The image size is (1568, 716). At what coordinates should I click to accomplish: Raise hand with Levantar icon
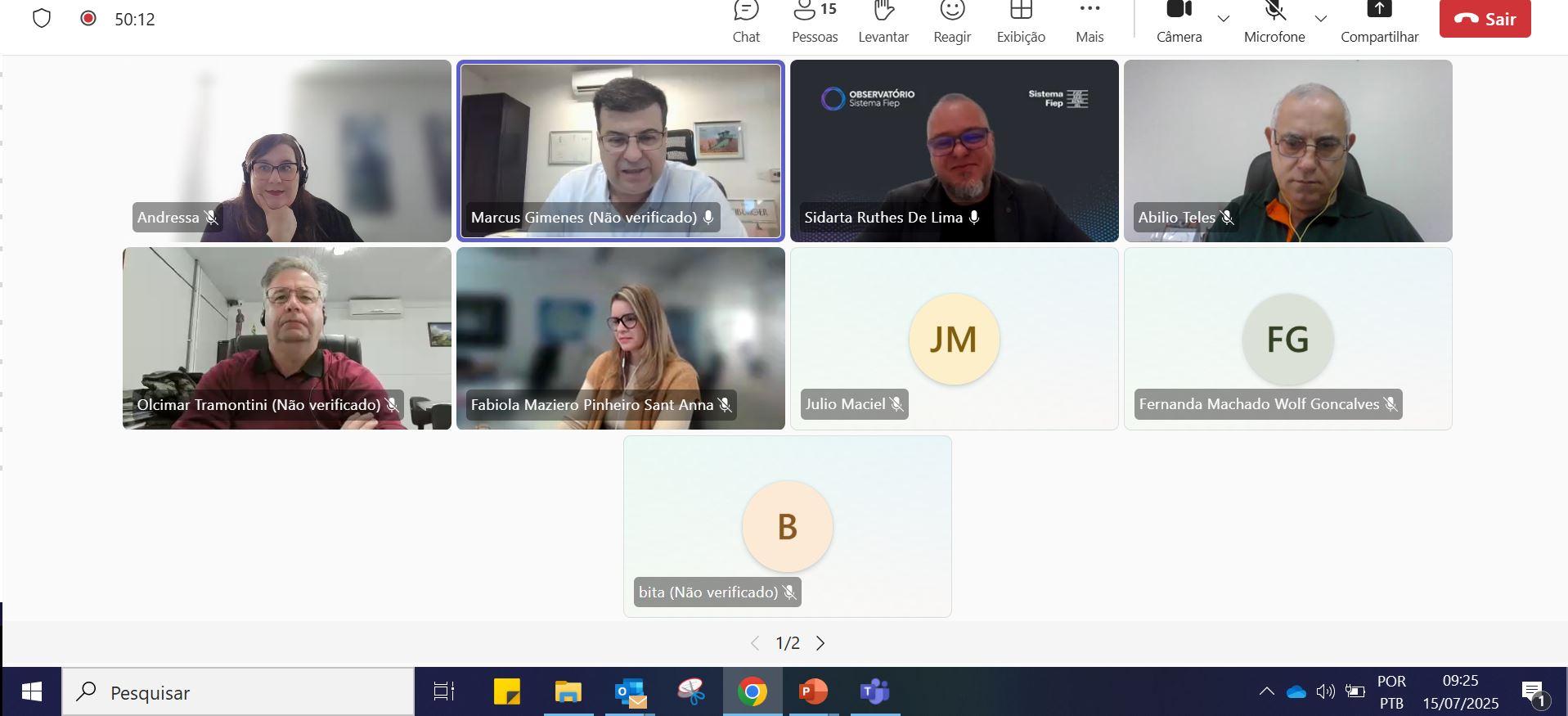883,21
